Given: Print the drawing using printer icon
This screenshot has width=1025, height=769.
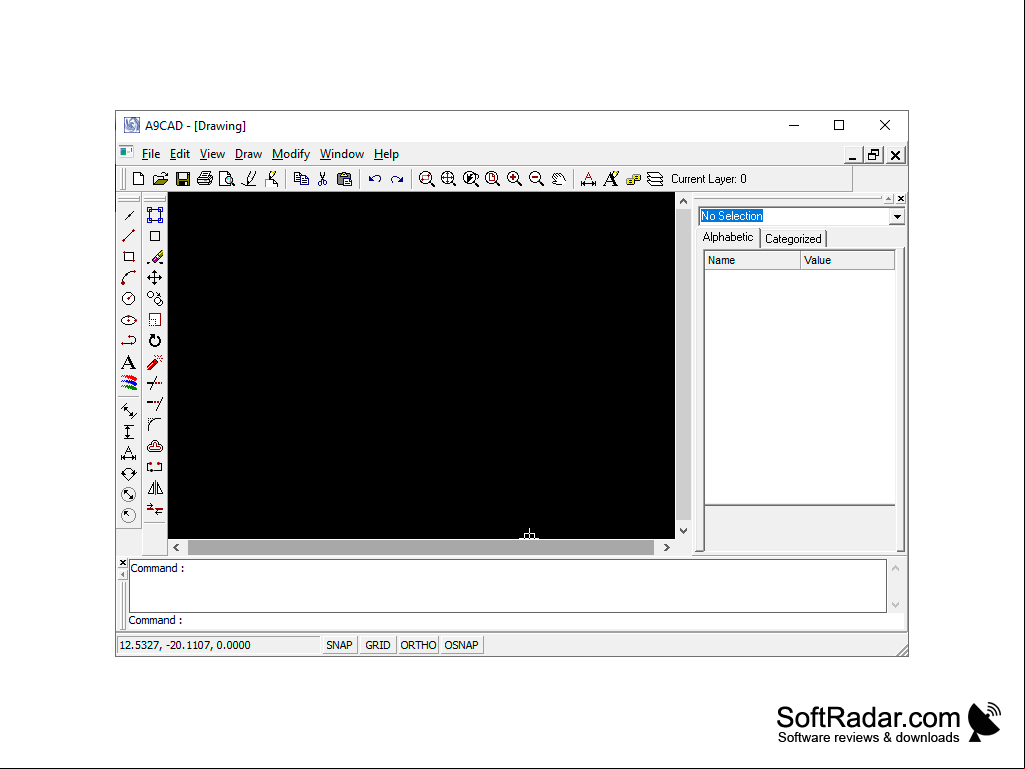Looking at the screenshot, I should pos(205,179).
